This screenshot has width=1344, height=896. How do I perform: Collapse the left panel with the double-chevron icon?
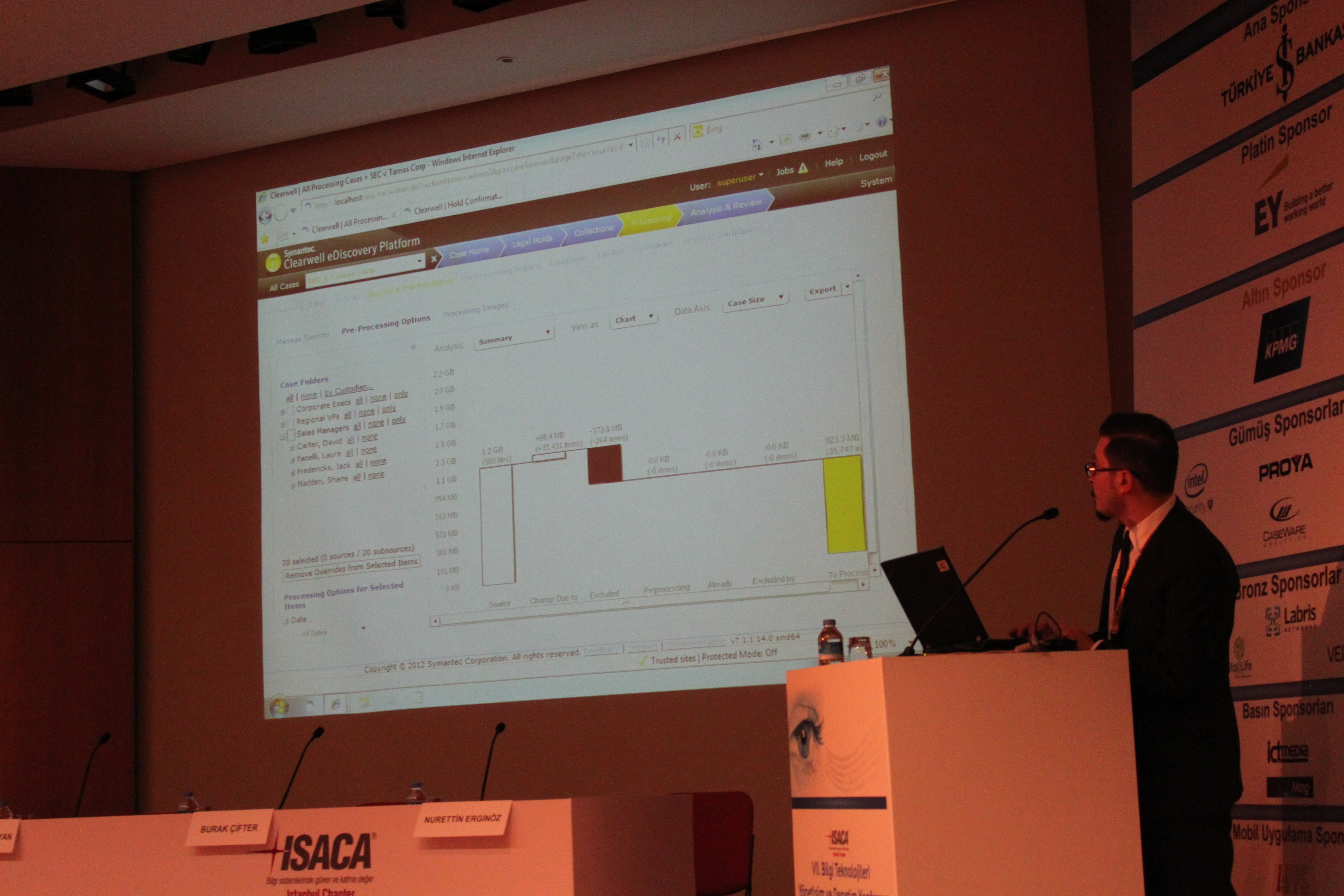pos(413,347)
